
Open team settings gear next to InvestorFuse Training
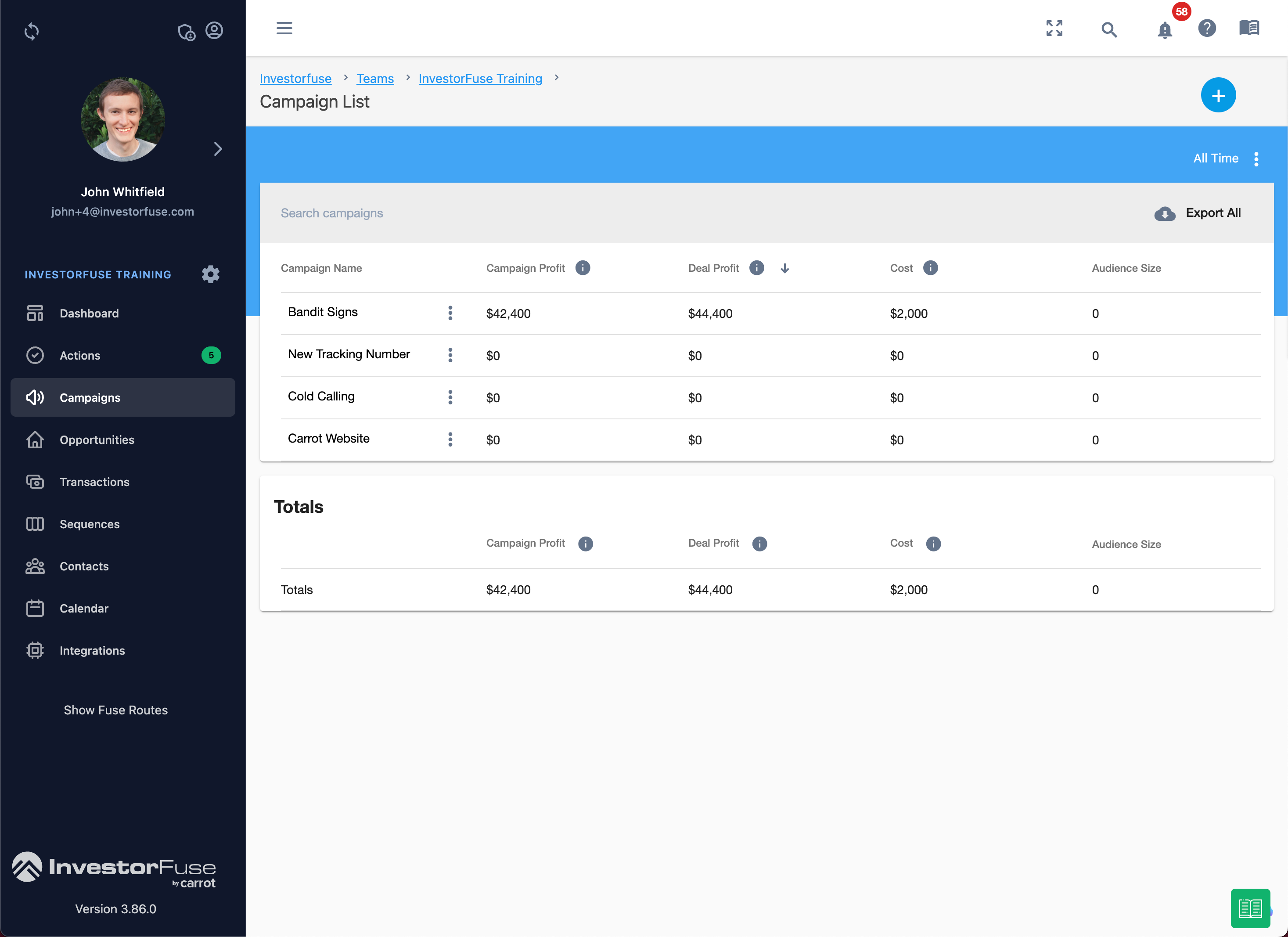pyautogui.click(x=210, y=274)
